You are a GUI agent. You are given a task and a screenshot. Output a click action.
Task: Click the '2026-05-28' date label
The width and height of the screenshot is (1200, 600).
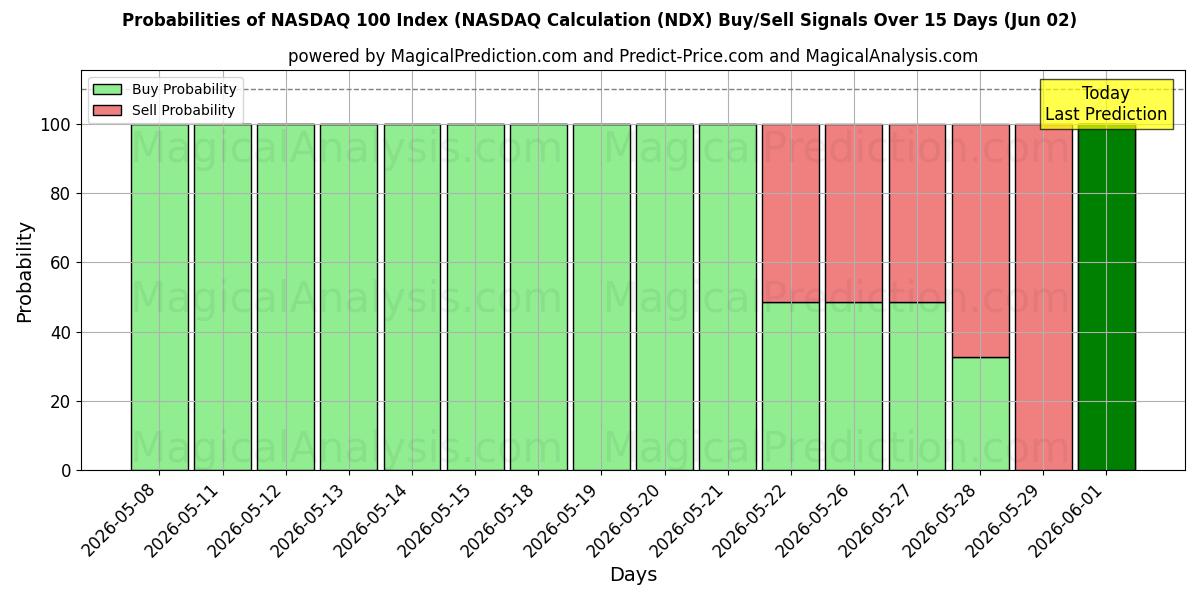pyautogui.click(x=942, y=518)
